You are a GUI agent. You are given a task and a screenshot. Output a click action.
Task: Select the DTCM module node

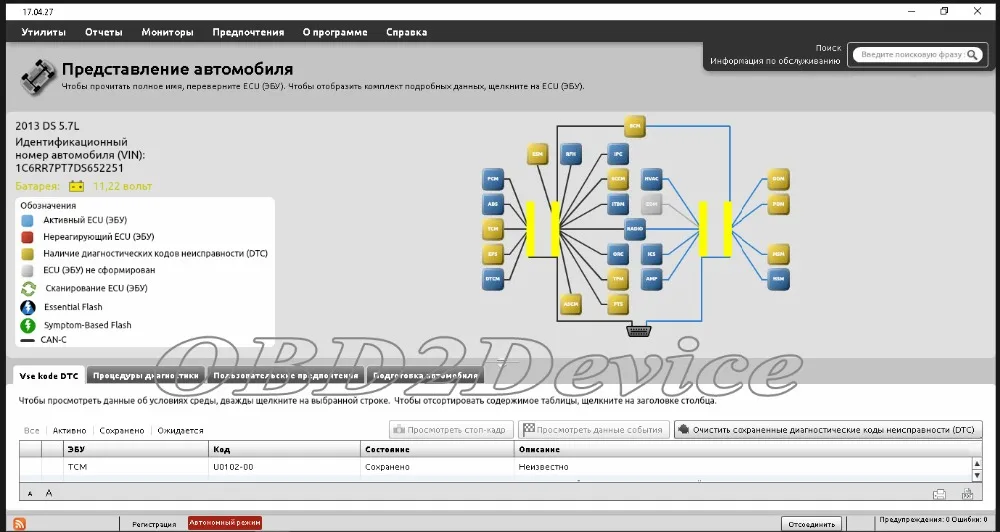[x=493, y=279]
